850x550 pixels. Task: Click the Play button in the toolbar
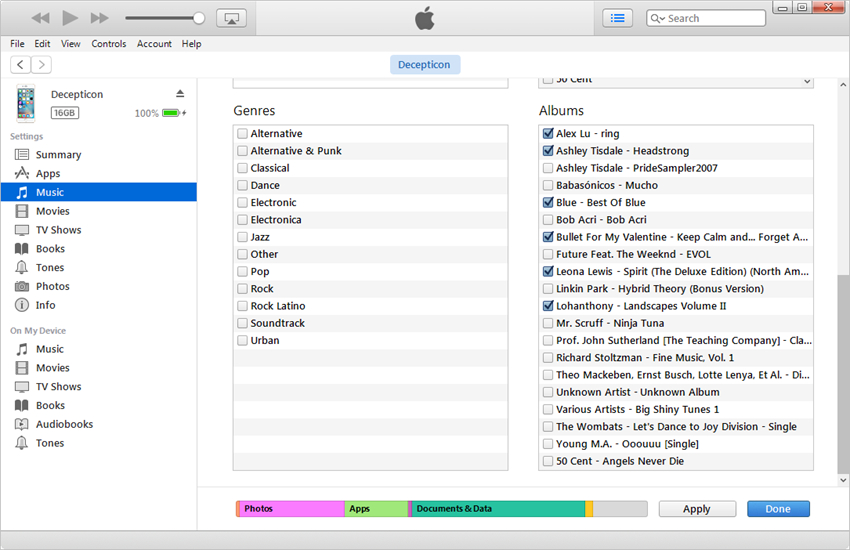coord(70,18)
